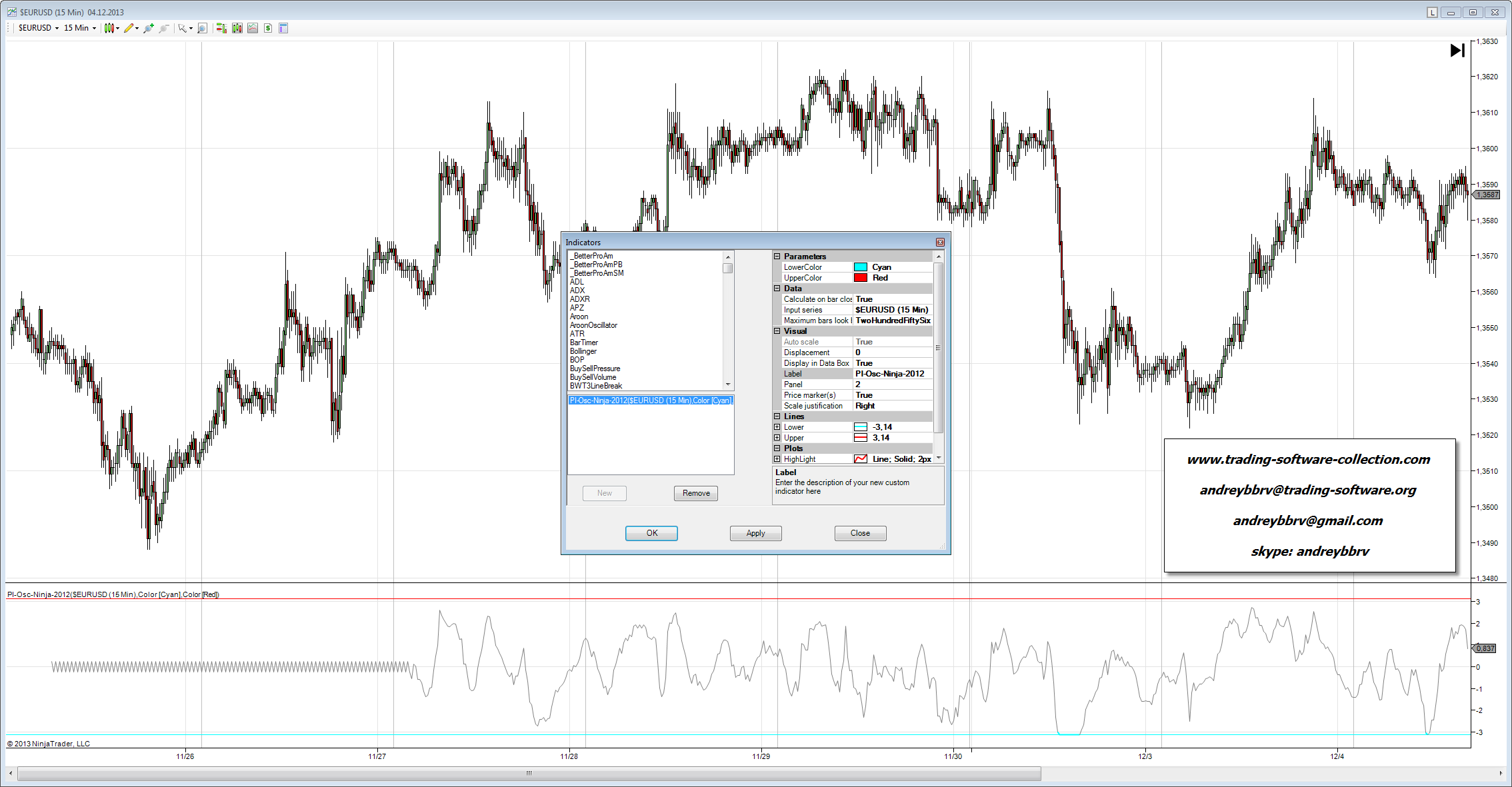Collapse the Parameters section

[777, 257]
